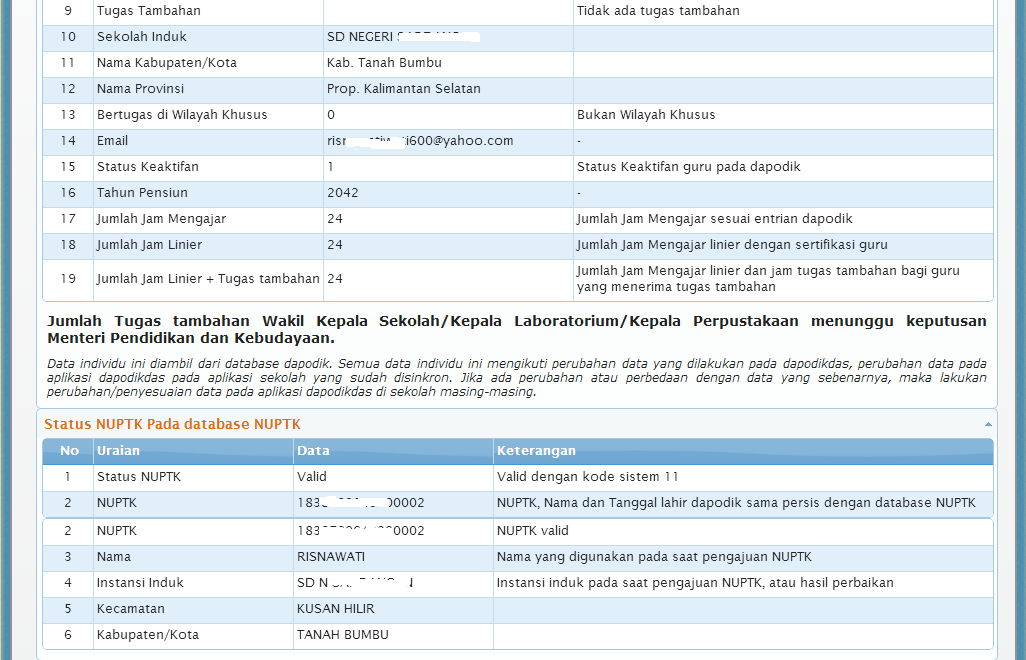The image size is (1026, 660).
Task: Select 'Prop. Kalimantan Selatan' value
Action: [x=404, y=89]
